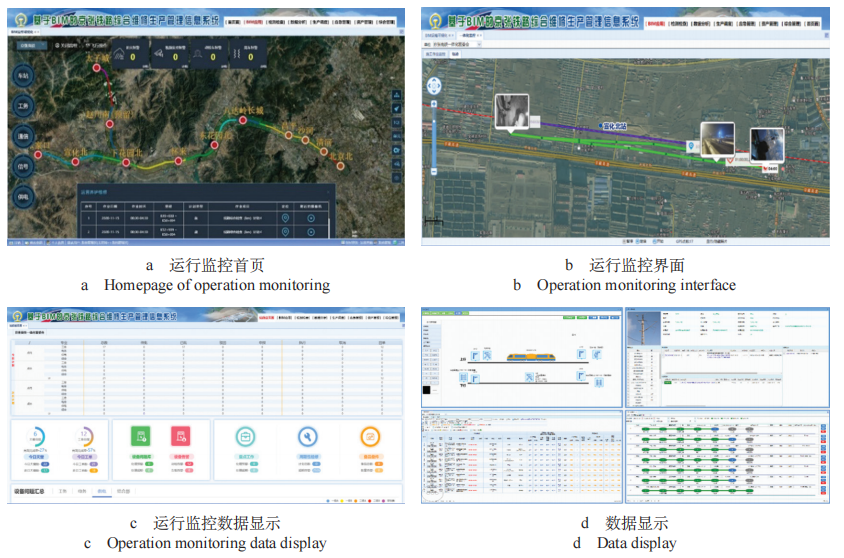Click the target circle icon in first maintenance table row
This screenshot has height=558, width=844.
point(311,218)
